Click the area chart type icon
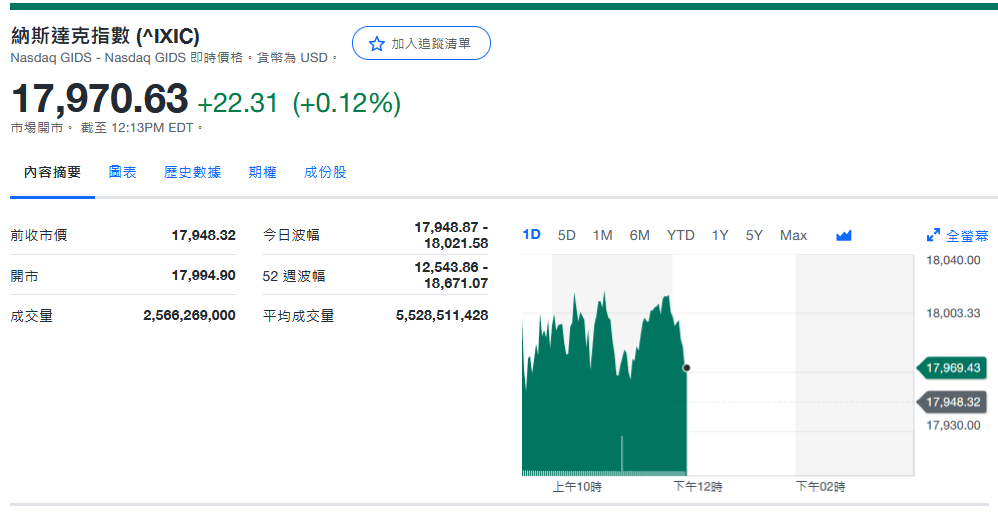Screen dimensions: 998x512 coord(843,236)
